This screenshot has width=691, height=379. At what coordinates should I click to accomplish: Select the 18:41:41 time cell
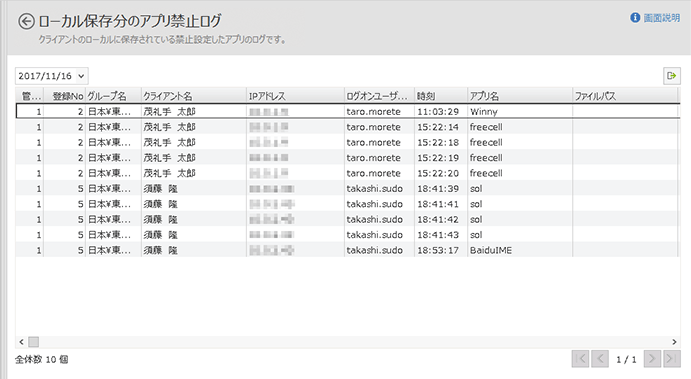pyautogui.click(x=441, y=204)
